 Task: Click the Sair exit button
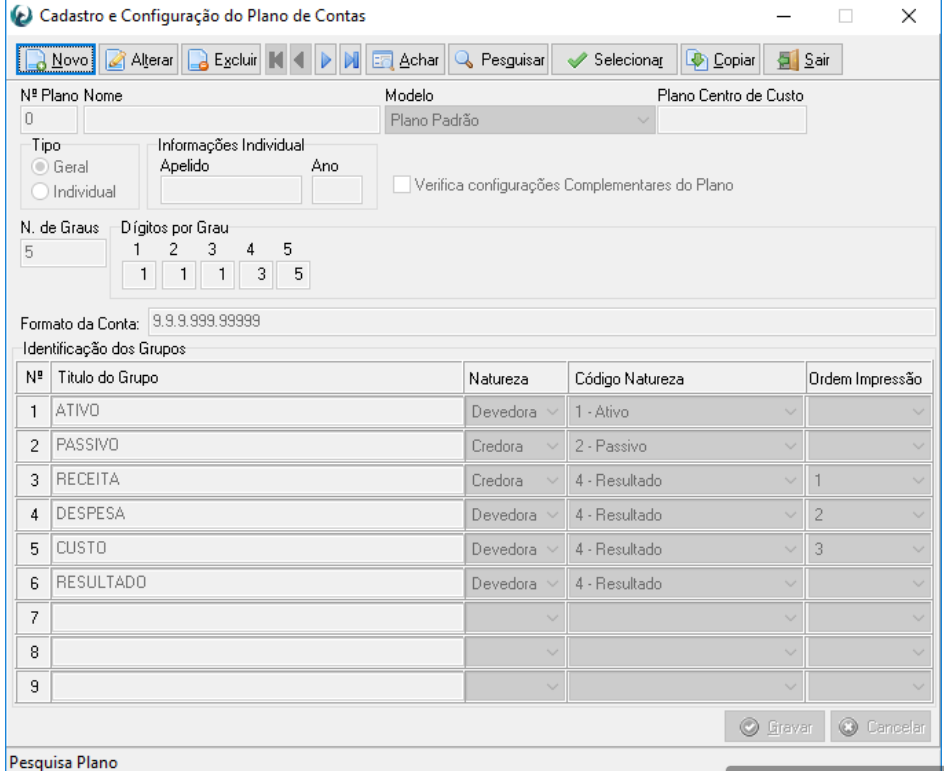tap(803, 60)
